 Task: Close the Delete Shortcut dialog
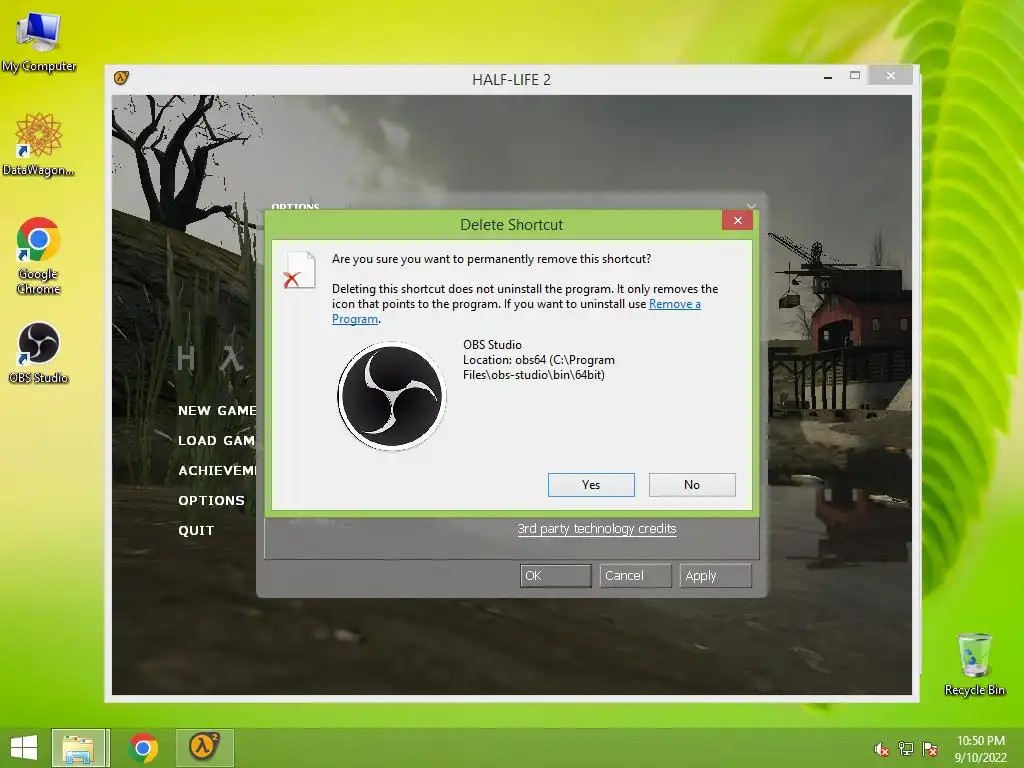[737, 221]
